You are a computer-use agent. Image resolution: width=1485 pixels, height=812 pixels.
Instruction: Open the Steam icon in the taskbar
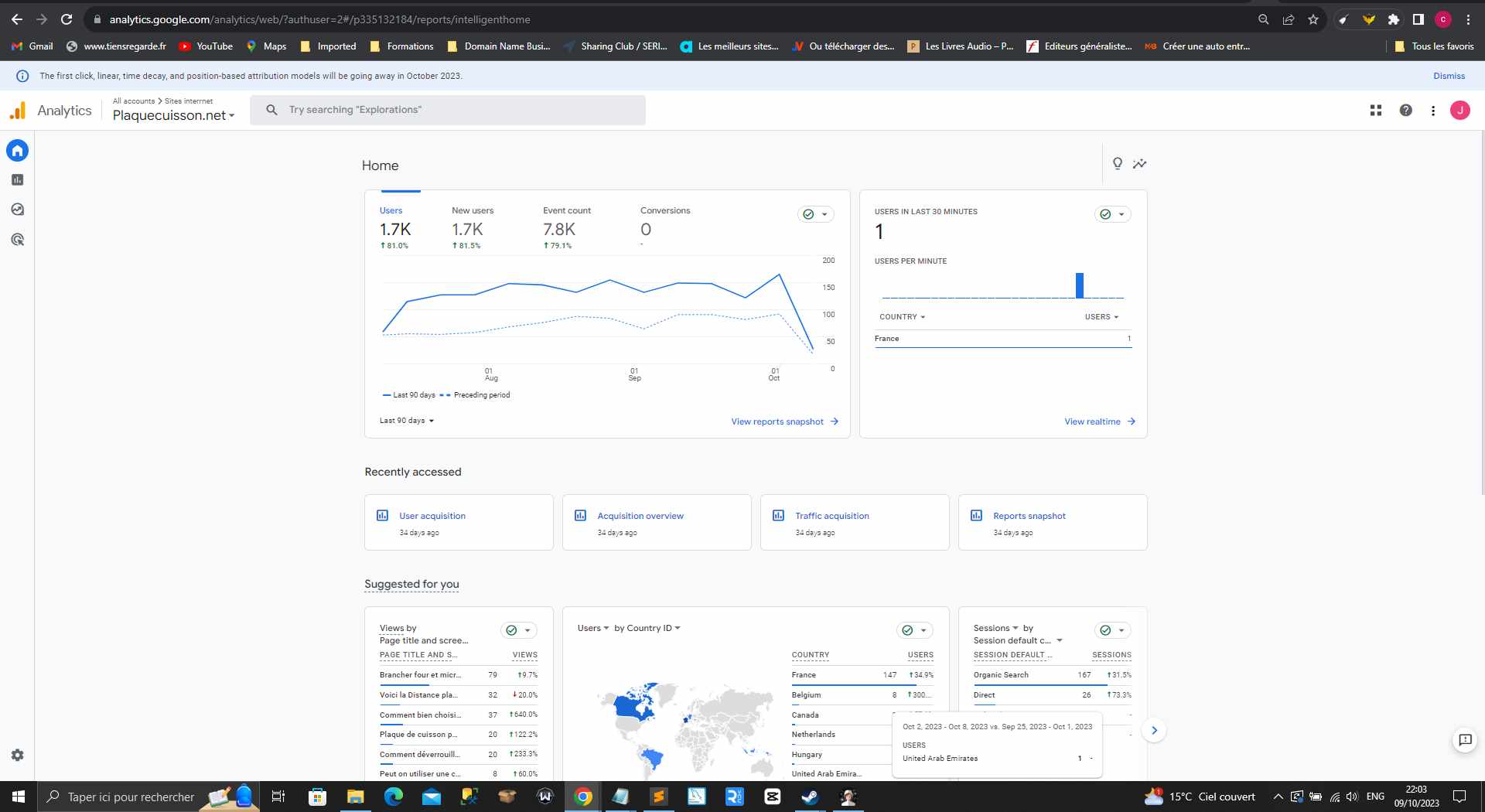810,797
